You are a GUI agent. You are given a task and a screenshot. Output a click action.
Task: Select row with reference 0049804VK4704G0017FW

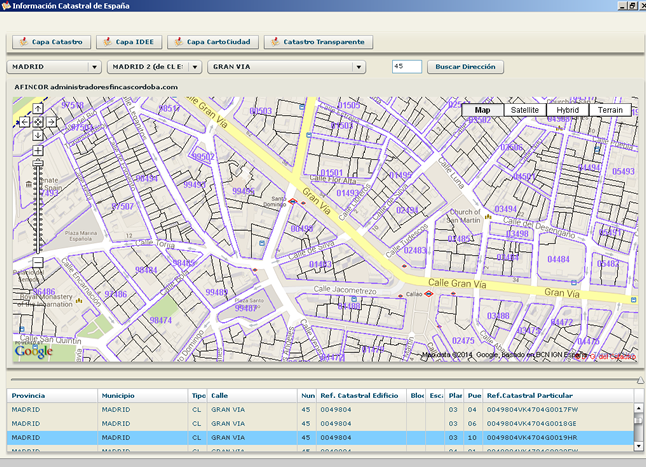[320, 410]
